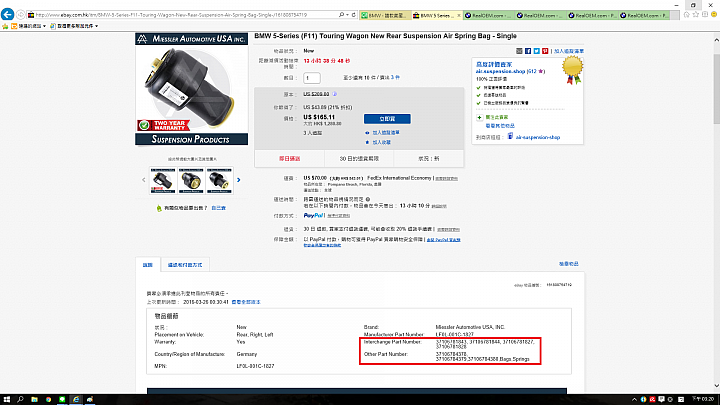
Task: Switch to the first BMW browser tab
Action: 385,15
